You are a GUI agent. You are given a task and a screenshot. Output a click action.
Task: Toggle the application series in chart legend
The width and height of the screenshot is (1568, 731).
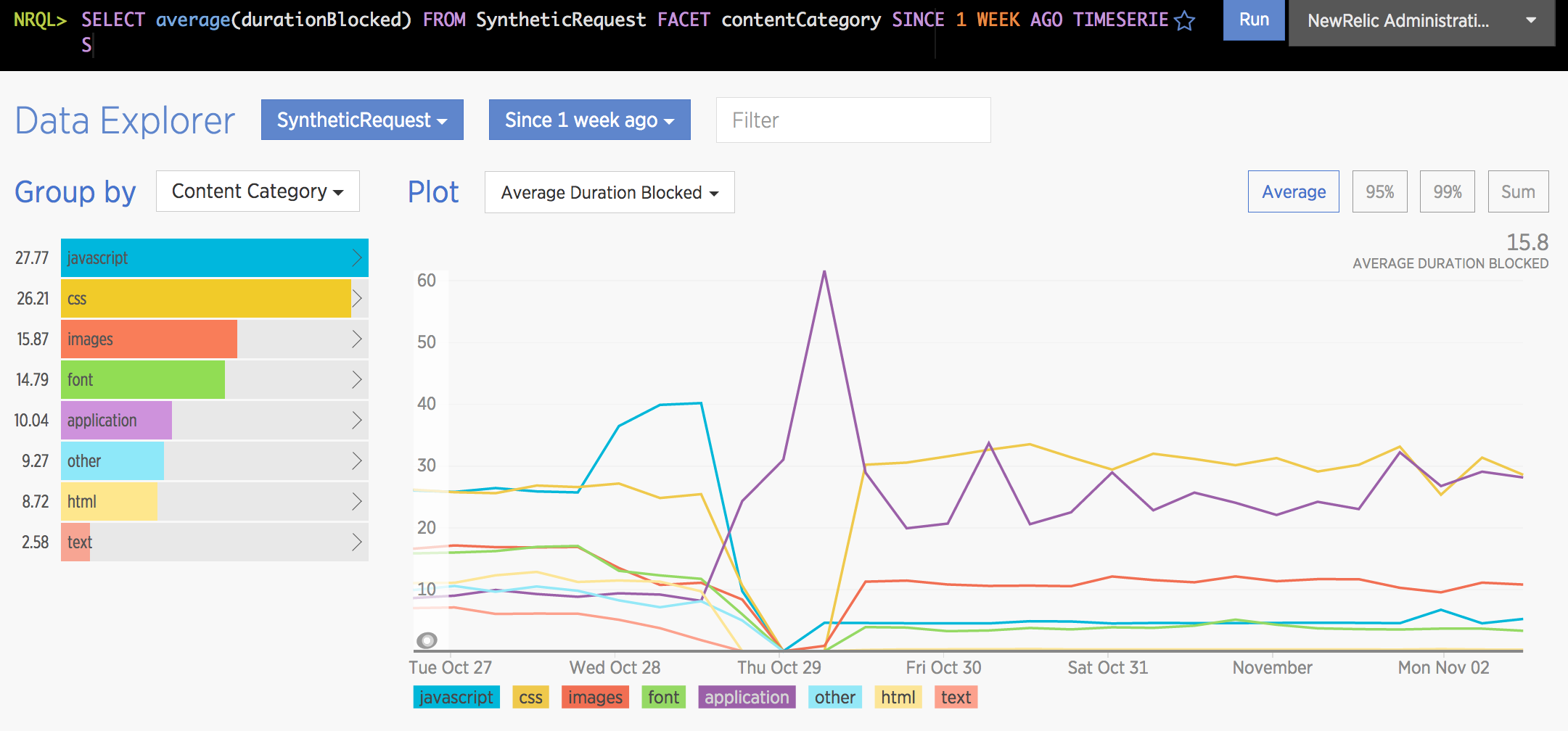pyautogui.click(x=747, y=697)
